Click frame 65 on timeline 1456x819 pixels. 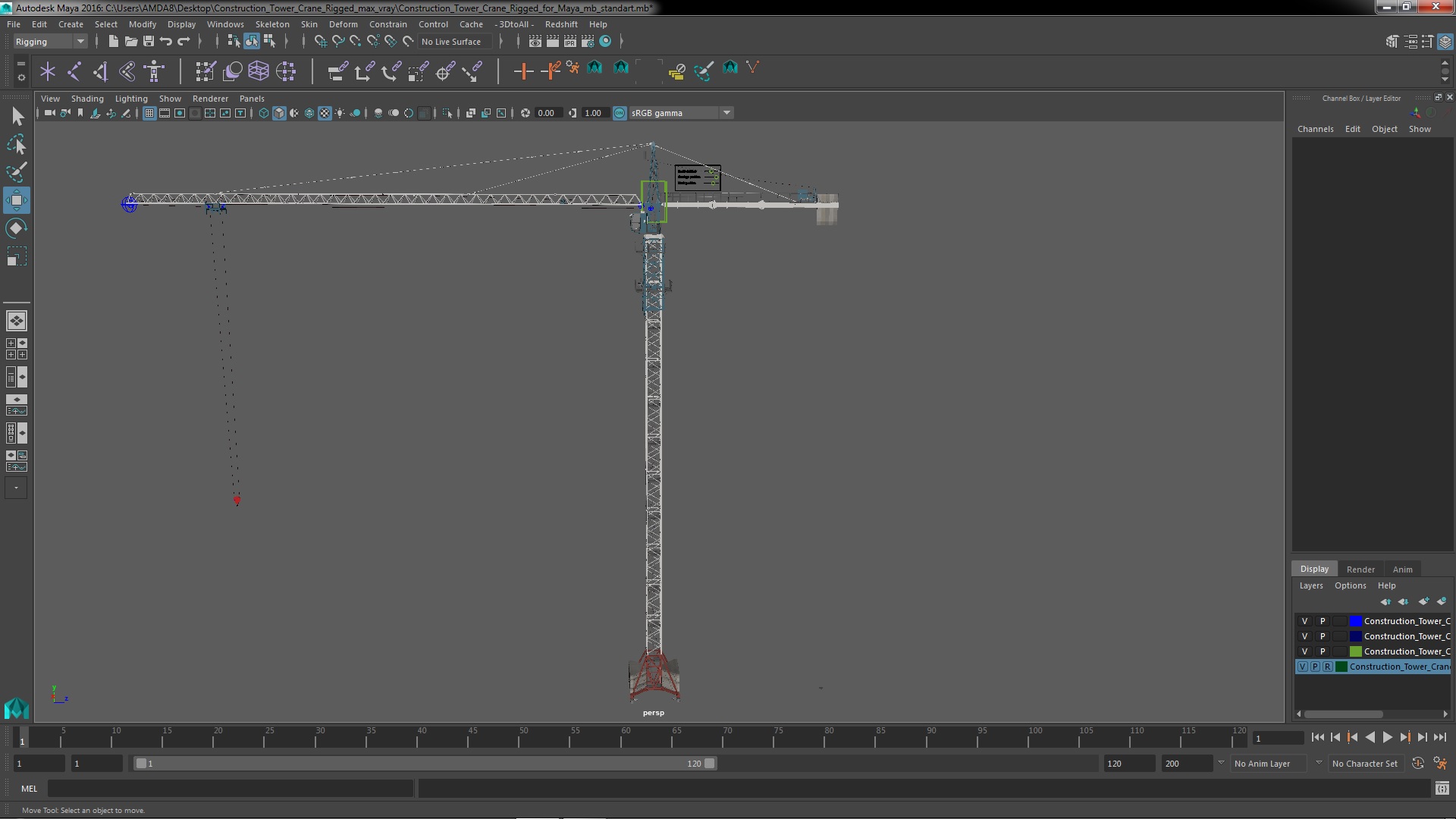673,738
